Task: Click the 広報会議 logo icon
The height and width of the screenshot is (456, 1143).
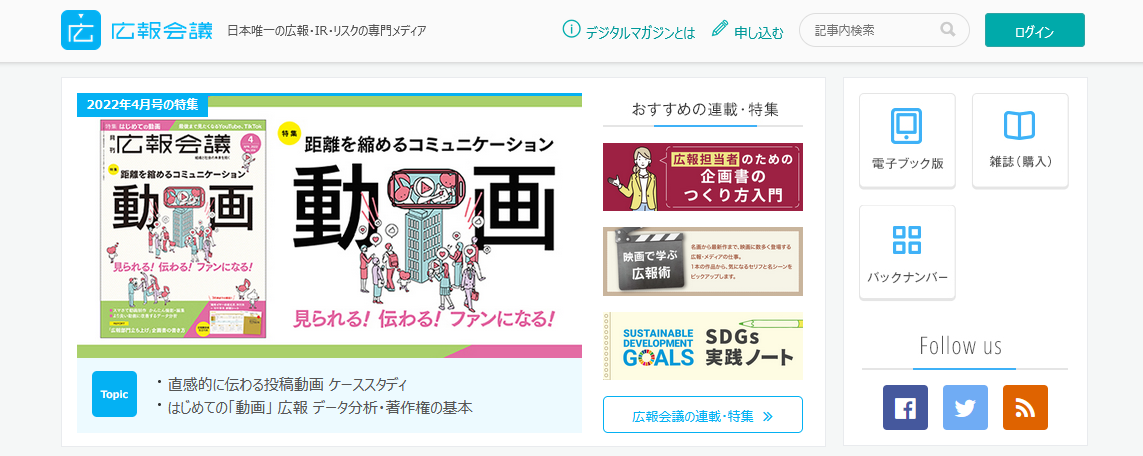Action: point(81,30)
